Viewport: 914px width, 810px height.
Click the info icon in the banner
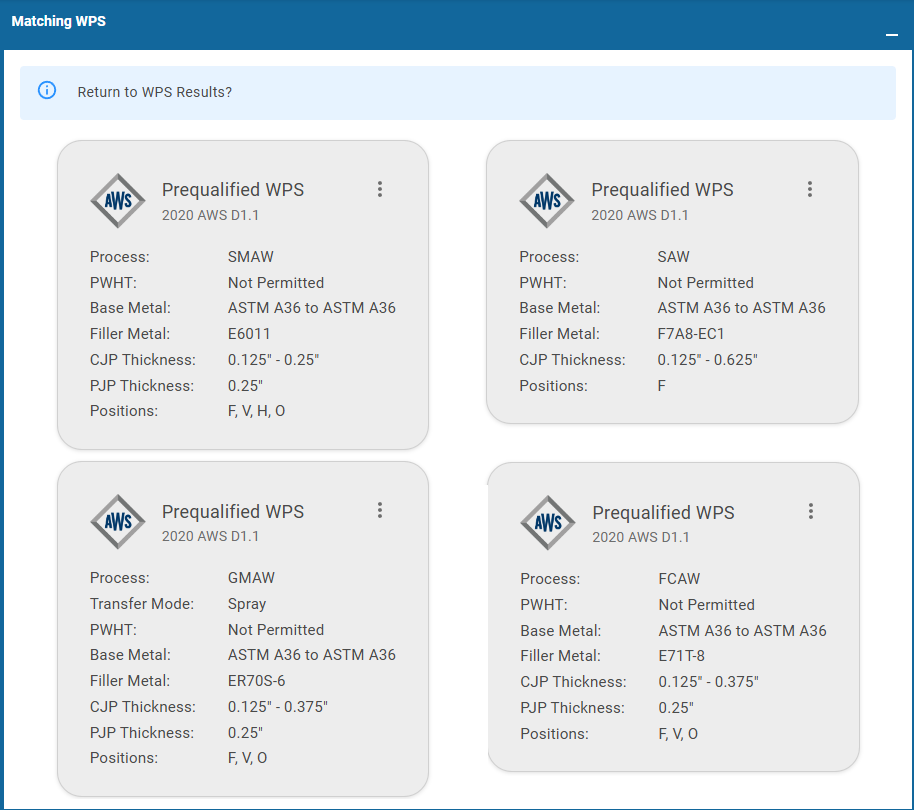click(x=47, y=91)
